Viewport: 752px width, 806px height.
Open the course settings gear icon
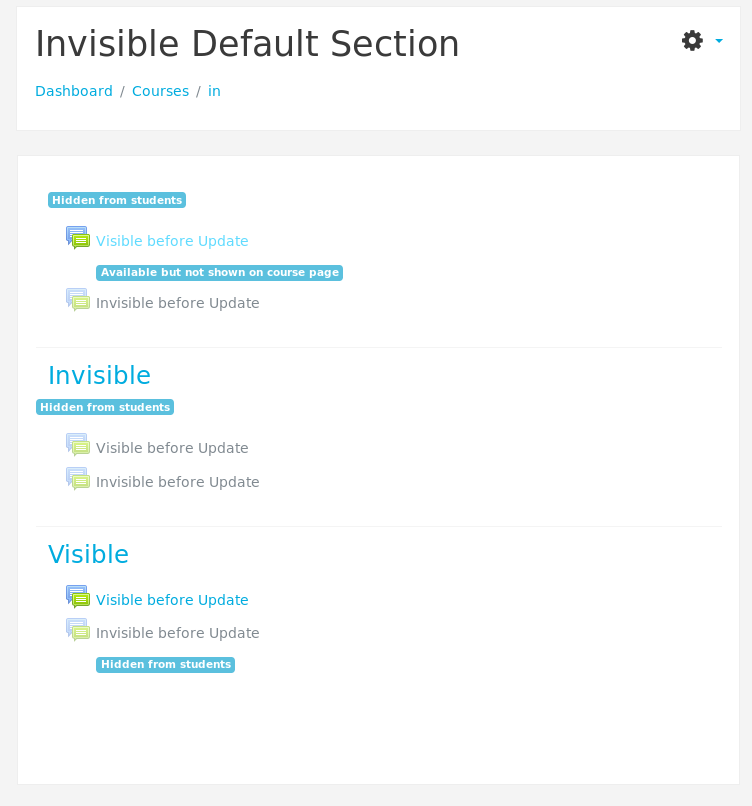pyautogui.click(x=692, y=41)
